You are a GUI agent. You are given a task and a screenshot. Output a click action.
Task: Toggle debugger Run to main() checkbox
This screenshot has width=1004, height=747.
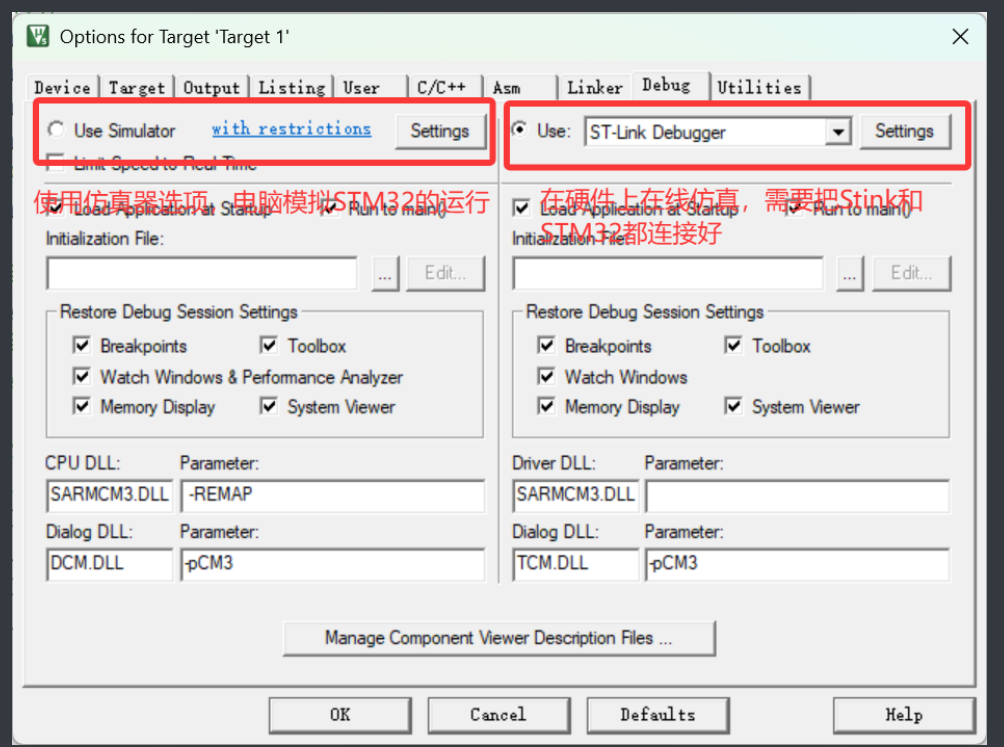tap(795, 208)
